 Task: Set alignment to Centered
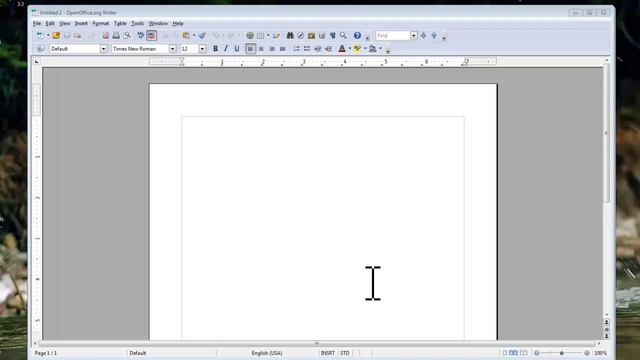[x=261, y=49]
